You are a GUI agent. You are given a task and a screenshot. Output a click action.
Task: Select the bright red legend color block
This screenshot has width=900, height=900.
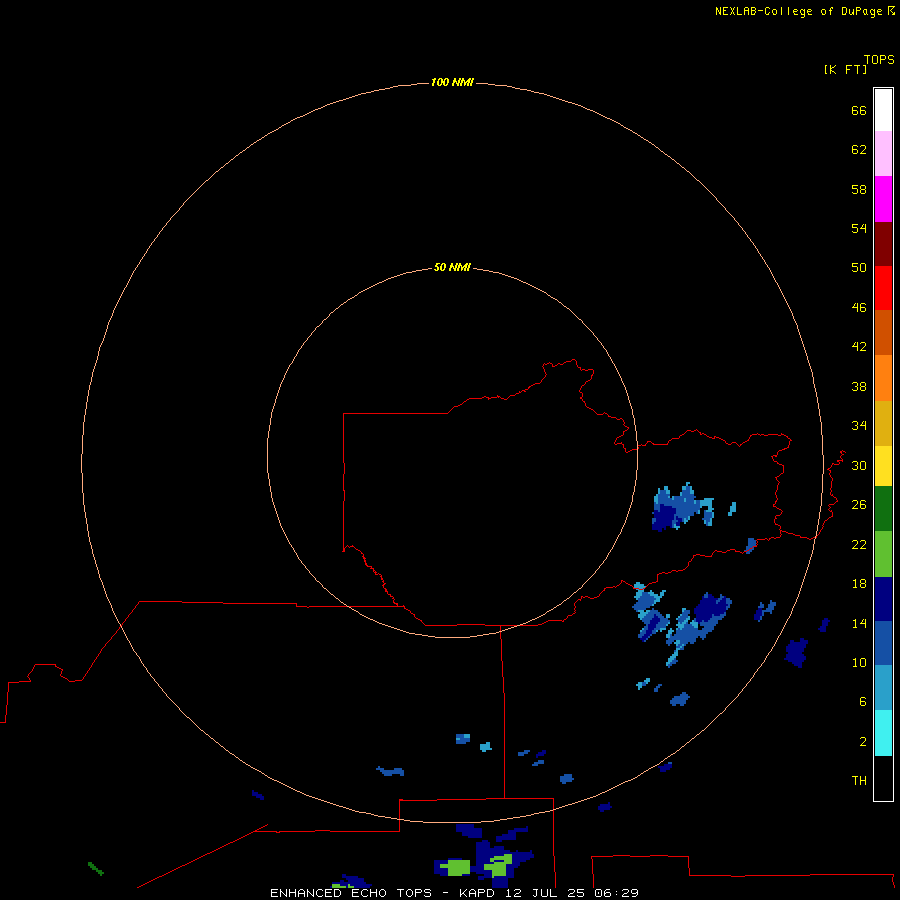883,288
